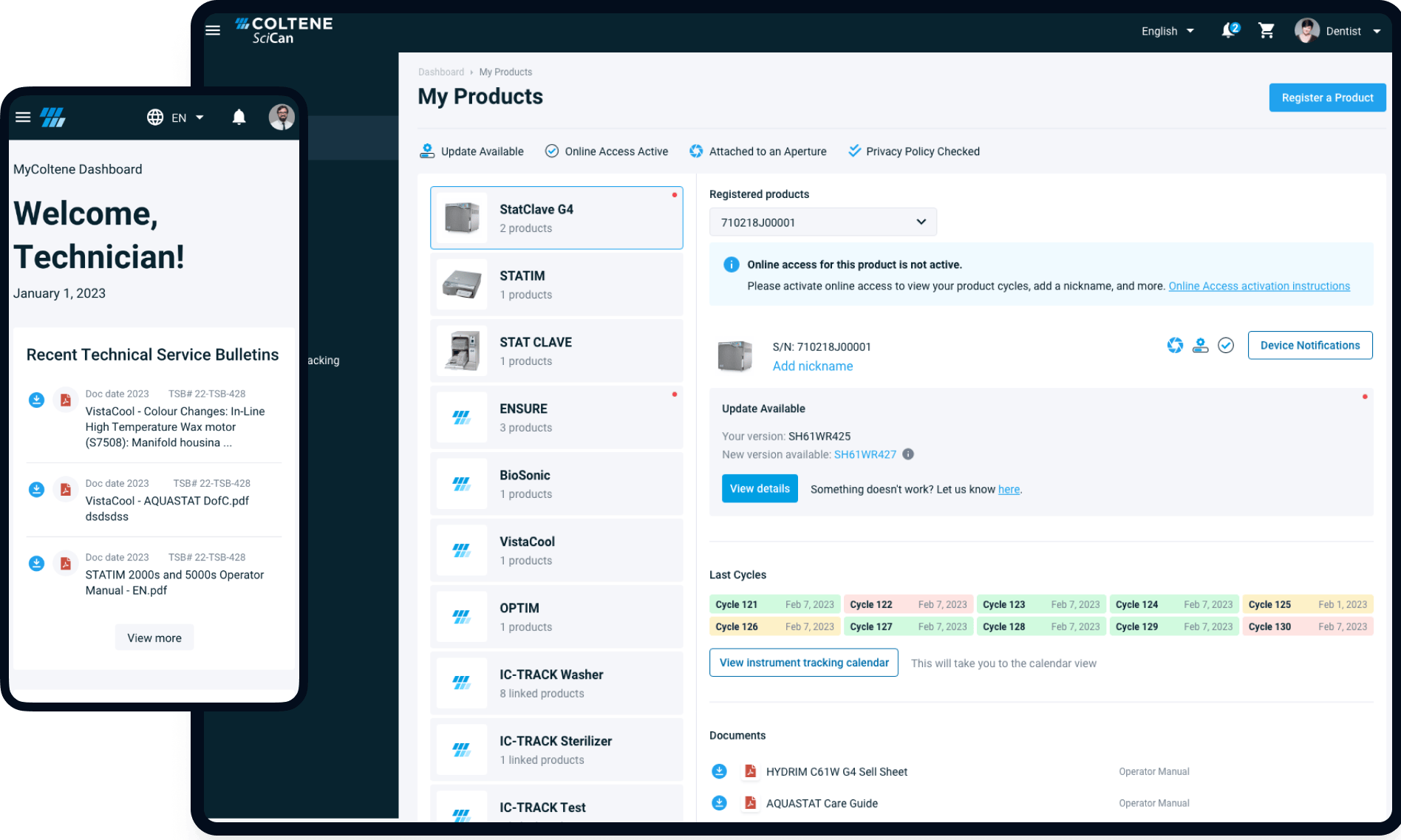Screen dimensions: 1401x840
Task: Click the Attached to an Aperture legend icon
Action: click(x=696, y=151)
